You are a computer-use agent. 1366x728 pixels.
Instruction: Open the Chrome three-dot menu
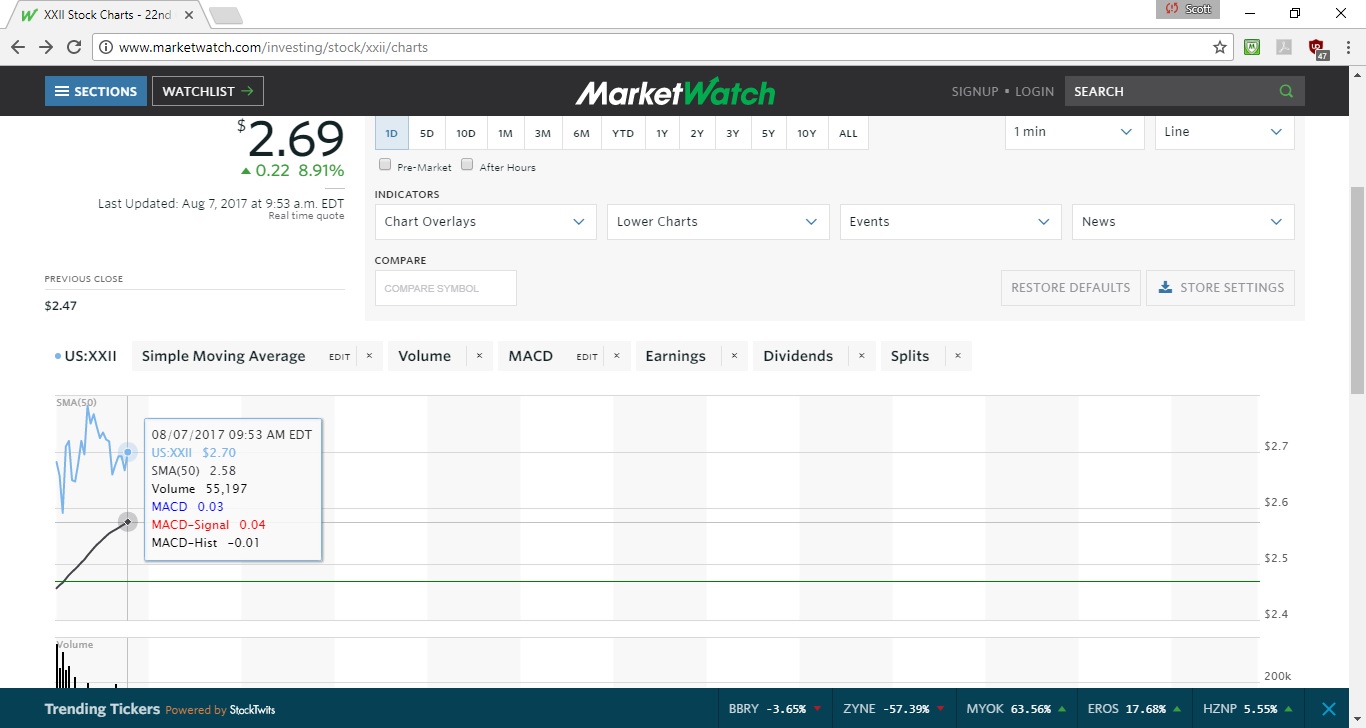point(1348,47)
